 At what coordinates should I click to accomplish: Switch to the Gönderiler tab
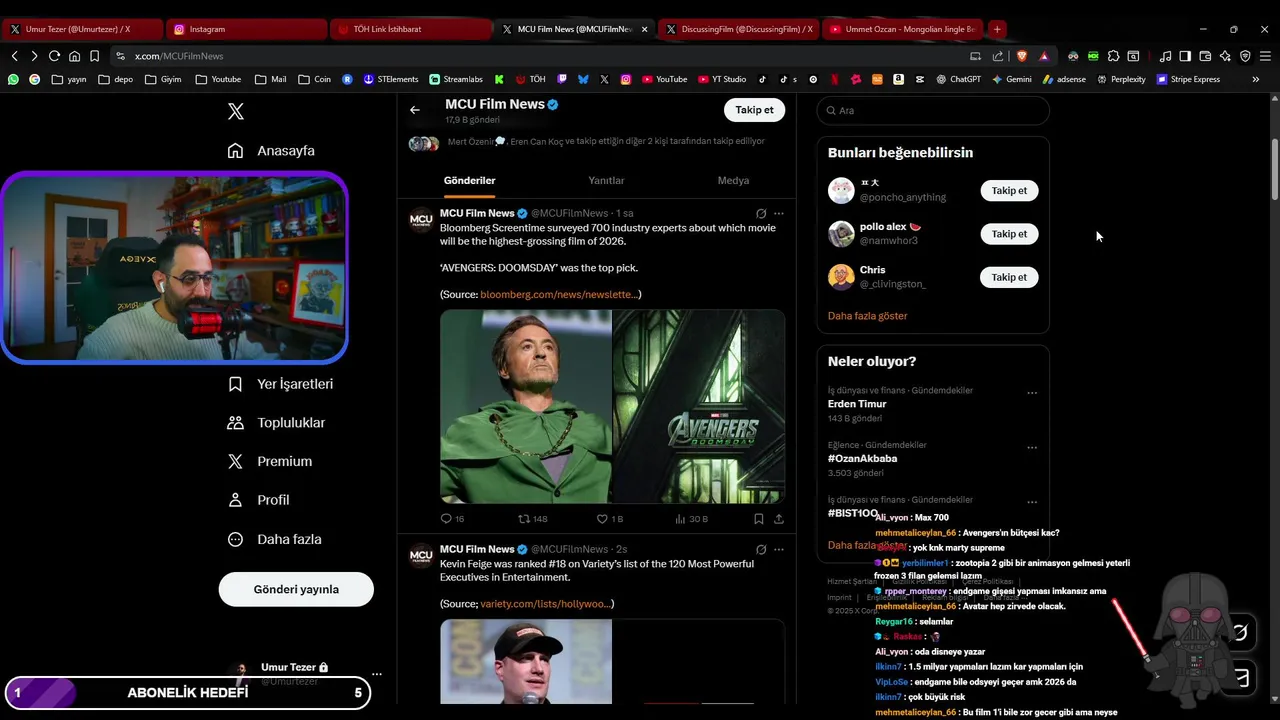tap(470, 181)
